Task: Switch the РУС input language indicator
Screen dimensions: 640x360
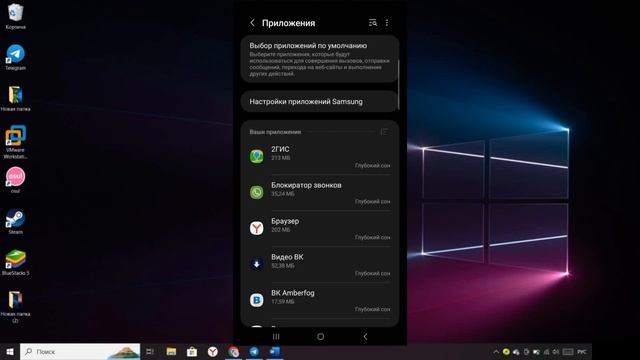Action: [x=582, y=351]
